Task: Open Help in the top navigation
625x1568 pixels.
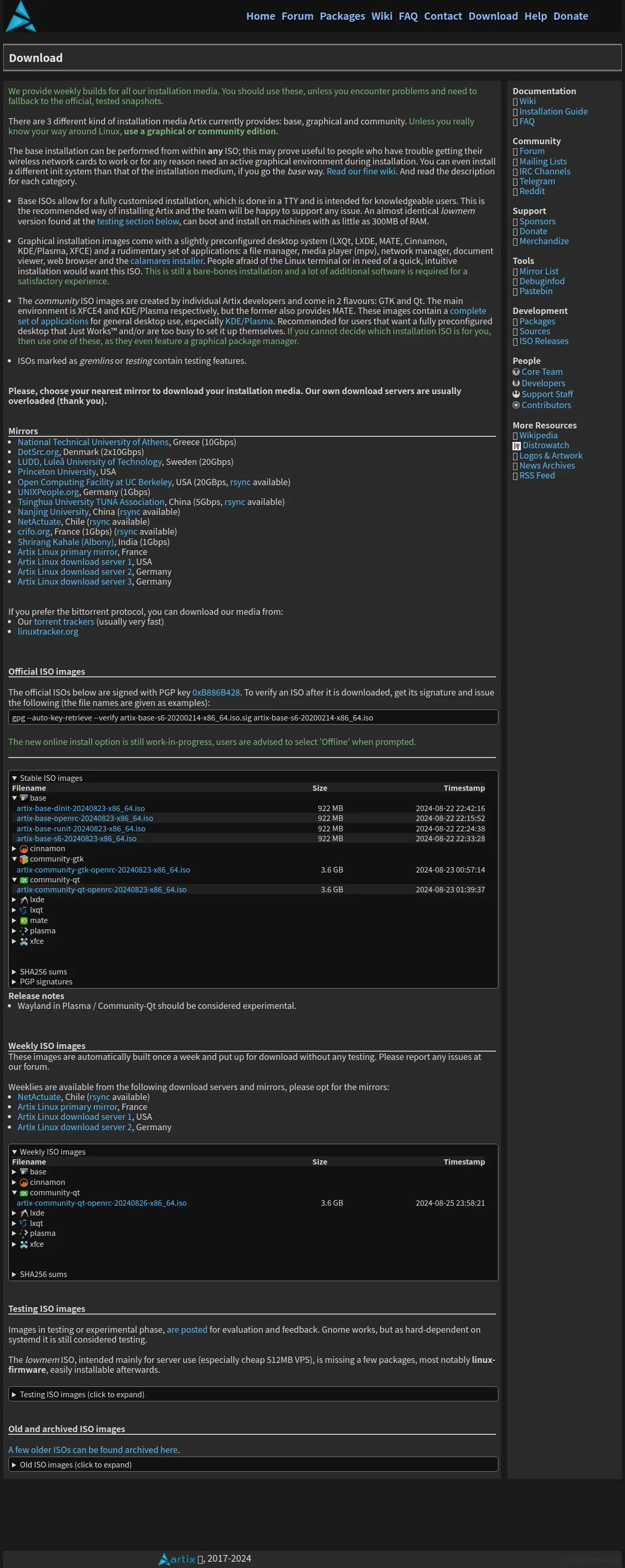Action: pyautogui.click(x=535, y=17)
